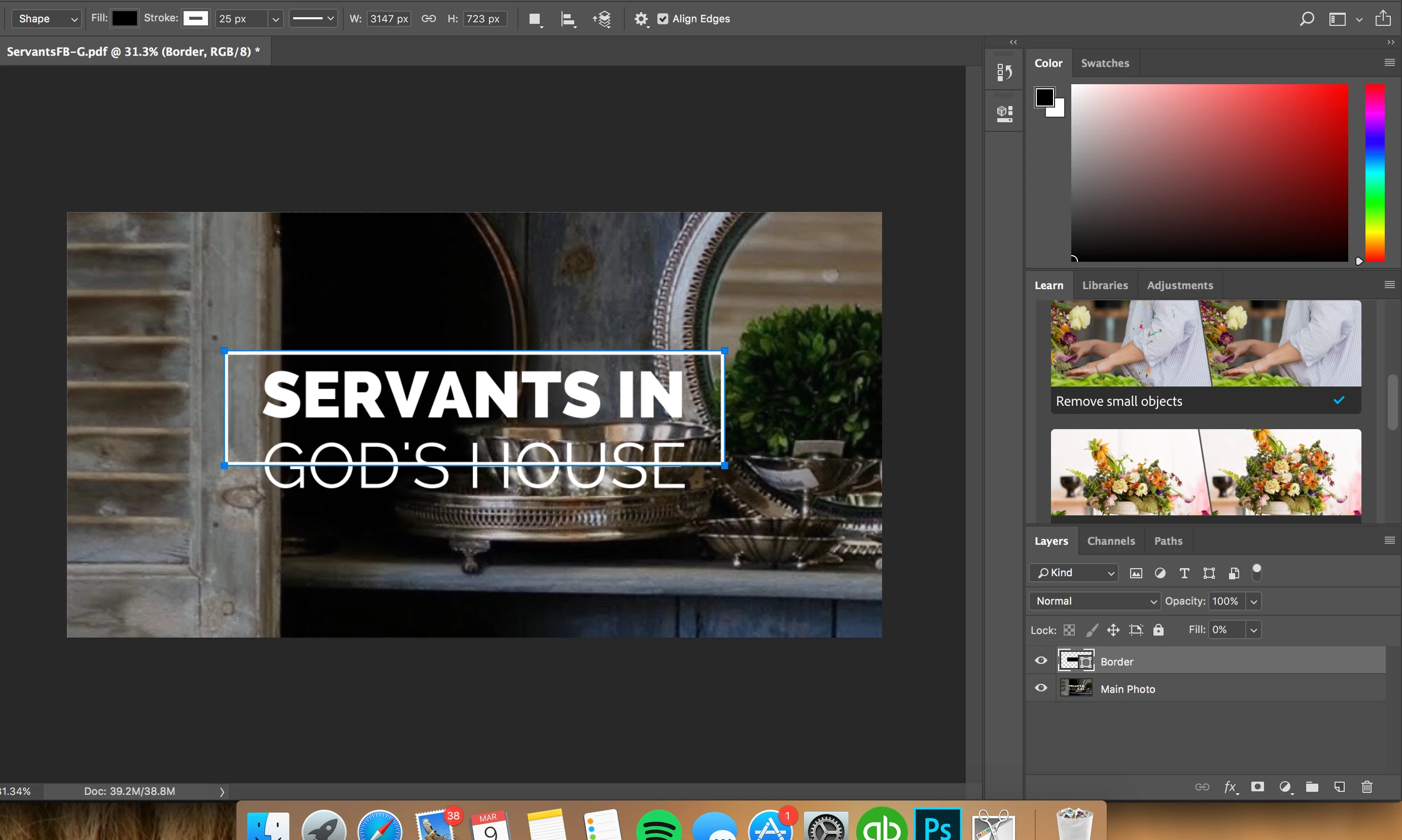The width and height of the screenshot is (1402, 840).
Task: Open the gear settings in options bar
Action: tap(640, 19)
